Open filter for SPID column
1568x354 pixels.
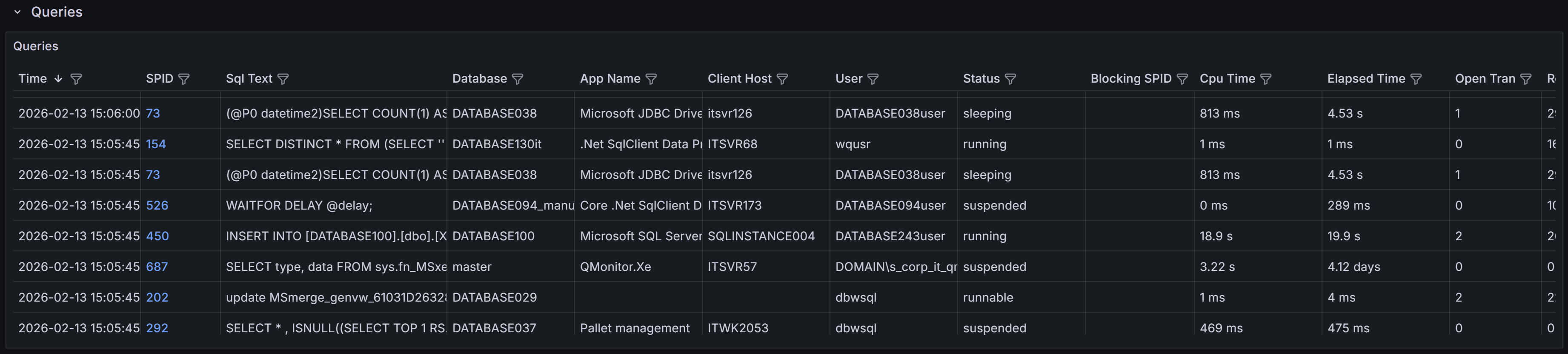coord(184,79)
